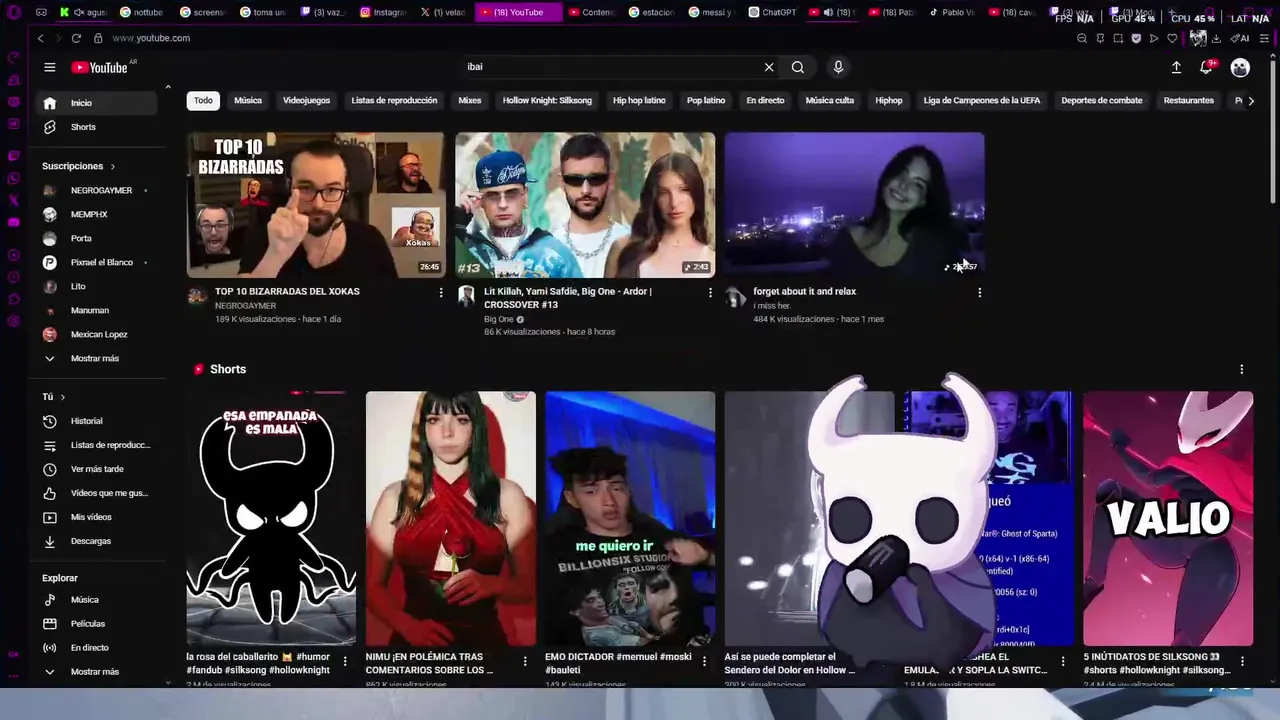Click the magnifier search button
The image size is (1280, 720).
click(797, 67)
